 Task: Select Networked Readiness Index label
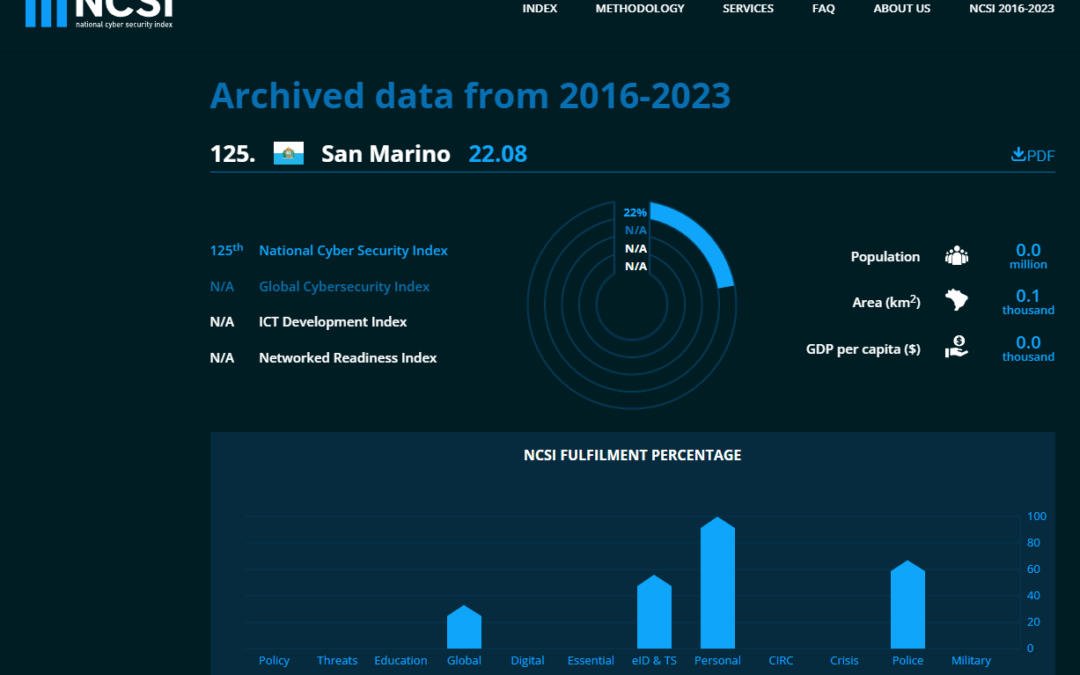pyautogui.click(x=348, y=357)
